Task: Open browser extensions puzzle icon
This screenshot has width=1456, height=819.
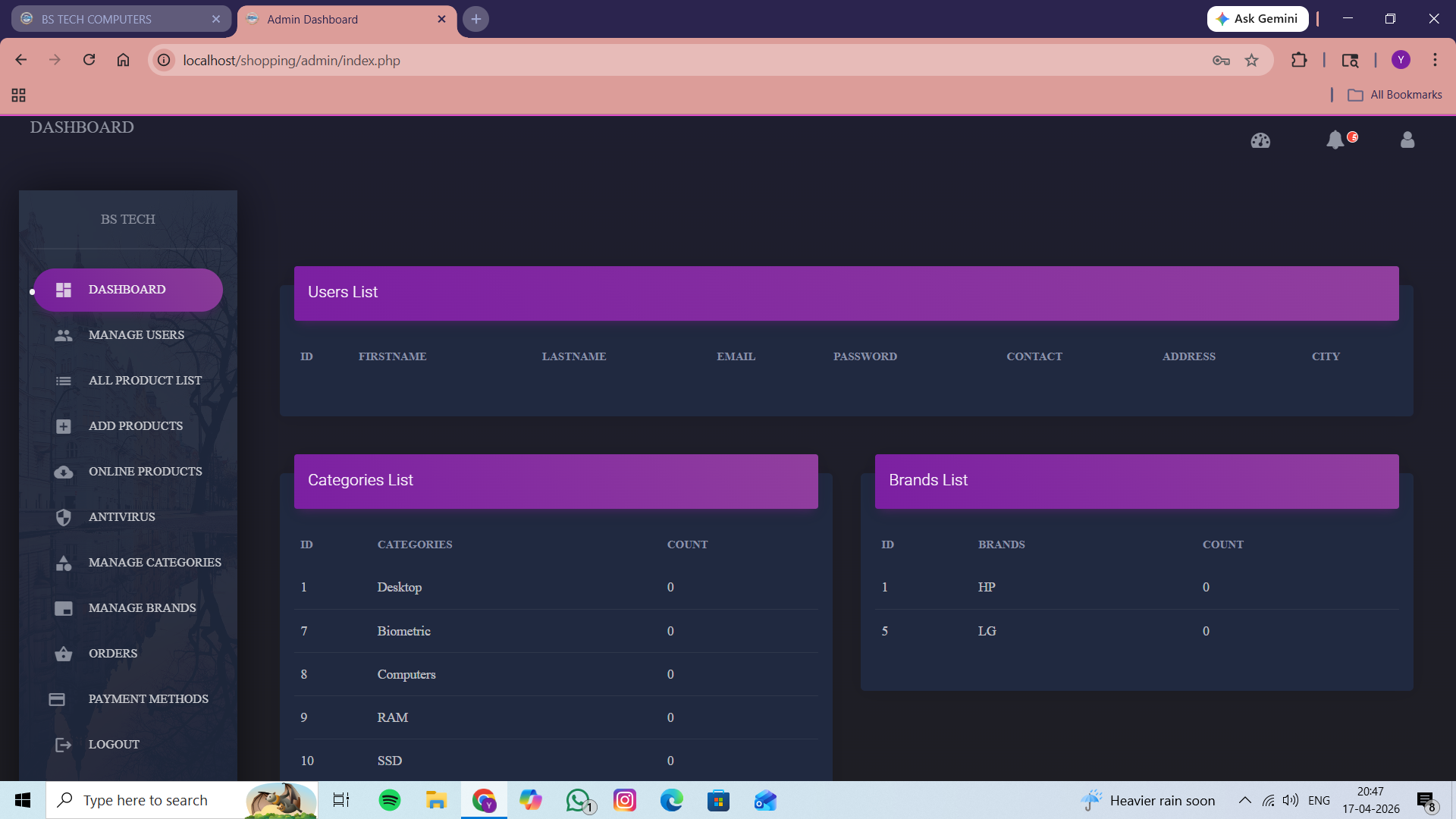Action: [1299, 60]
